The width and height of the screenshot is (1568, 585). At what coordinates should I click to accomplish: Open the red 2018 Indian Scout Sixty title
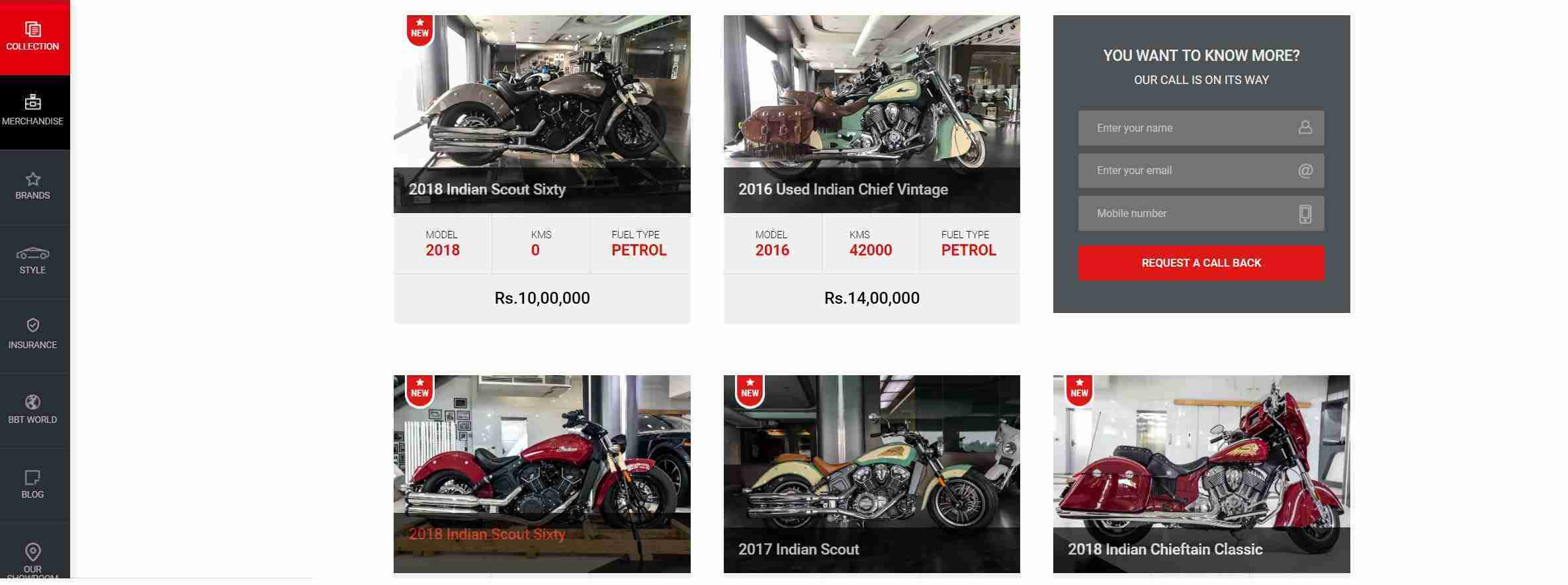pos(487,535)
